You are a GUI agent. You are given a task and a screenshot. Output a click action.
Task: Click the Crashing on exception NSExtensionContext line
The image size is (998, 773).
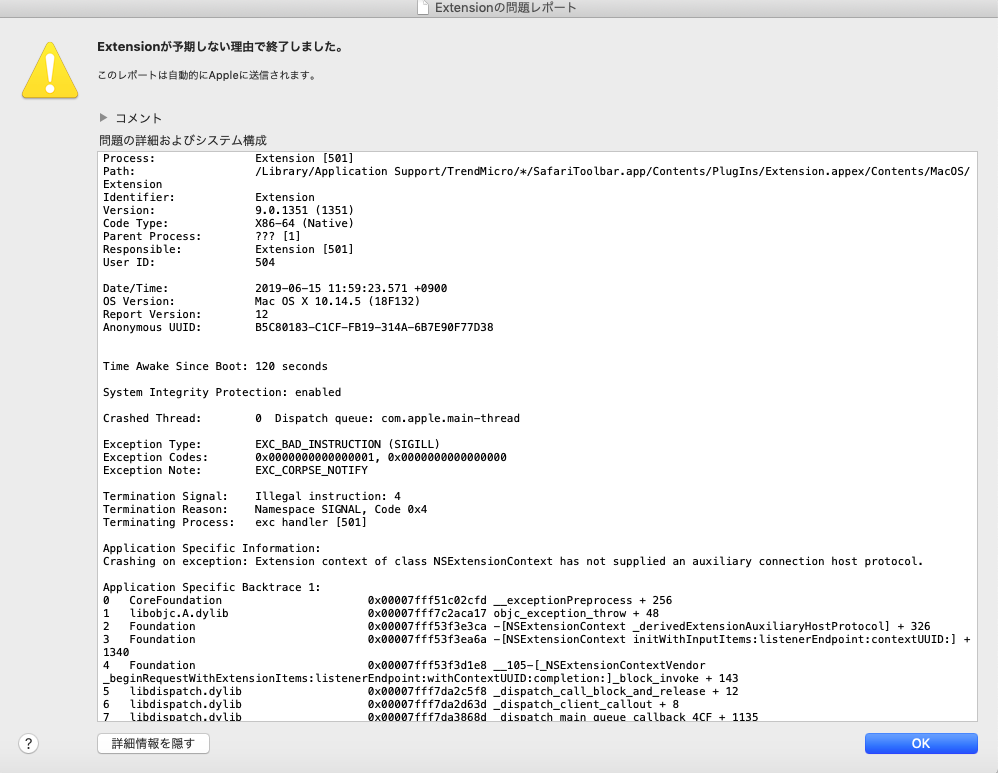pos(513,562)
